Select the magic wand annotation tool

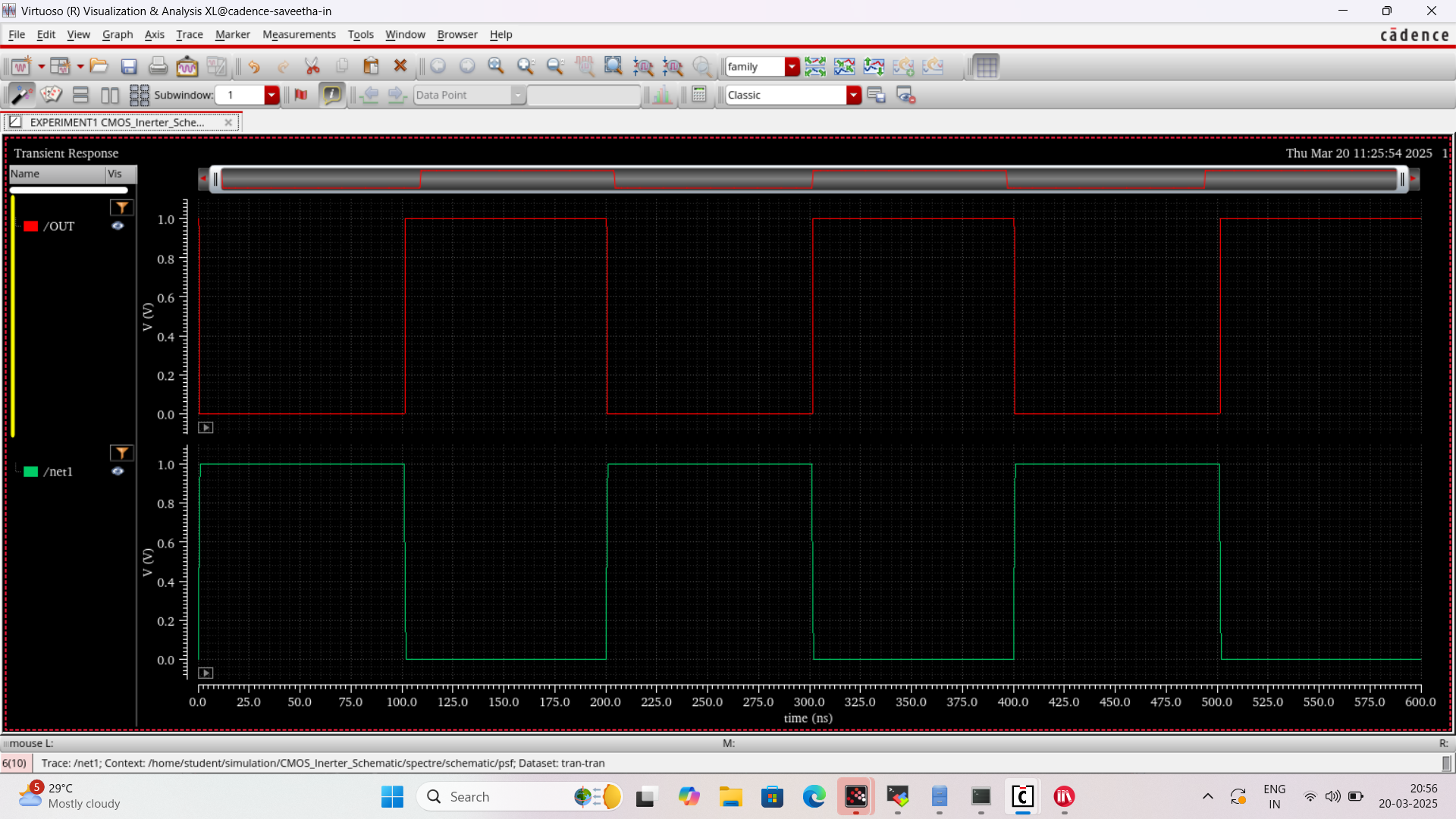coord(20,95)
